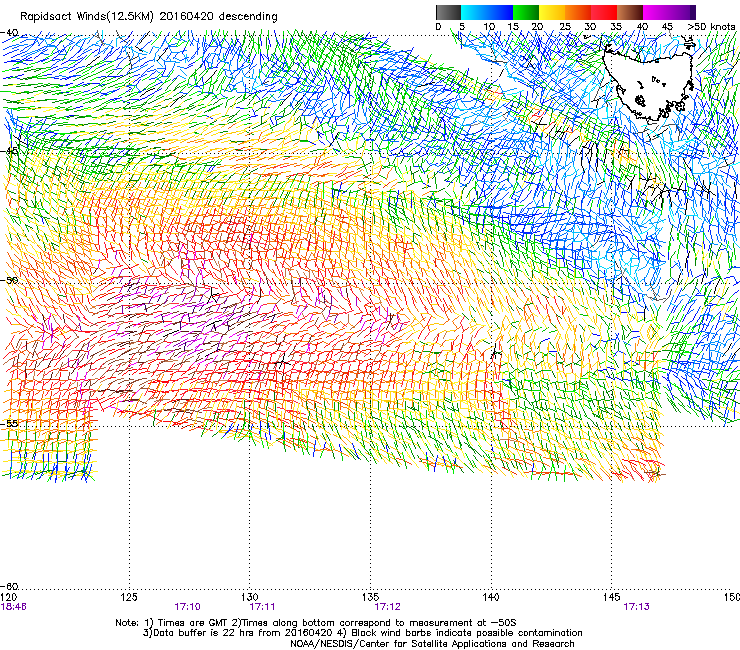The width and height of the screenshot is (740, 650).
Task: Click the '25' legend scale label
Action: pyautogui.click(x=565, y=27)
